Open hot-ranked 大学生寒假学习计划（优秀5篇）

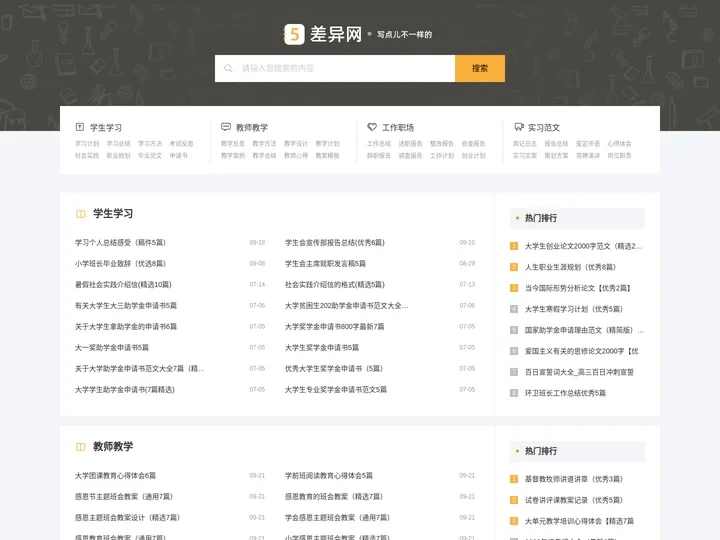pos(574,309)
